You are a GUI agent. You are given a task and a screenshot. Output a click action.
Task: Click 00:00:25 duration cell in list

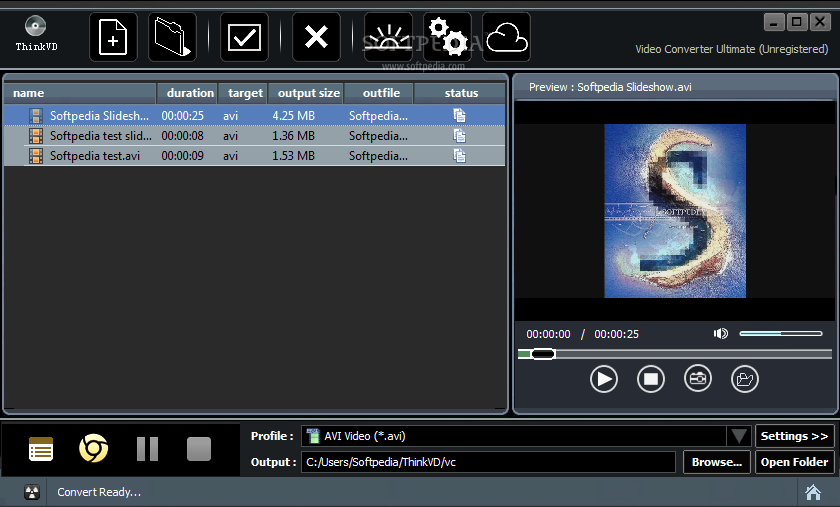[183, 116]
